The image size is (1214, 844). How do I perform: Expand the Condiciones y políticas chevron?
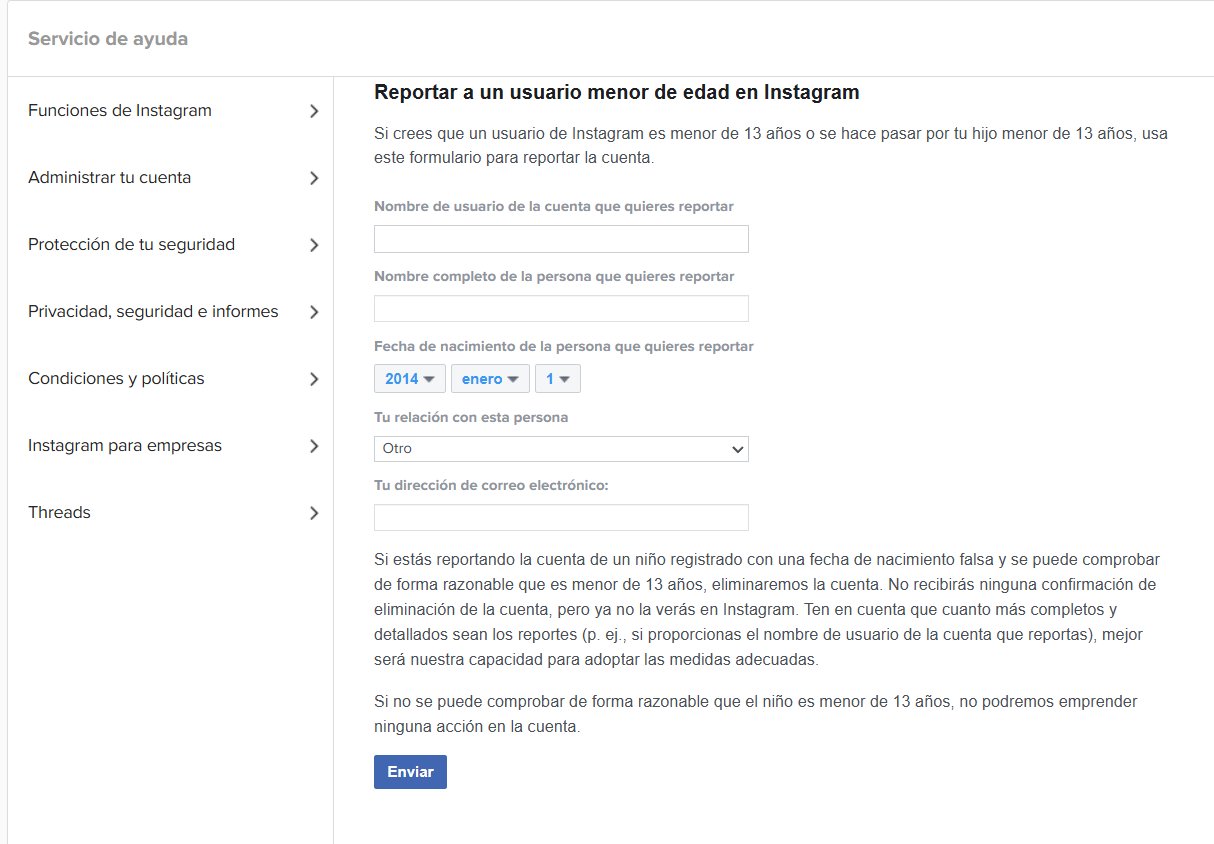[x=314, y=379]
